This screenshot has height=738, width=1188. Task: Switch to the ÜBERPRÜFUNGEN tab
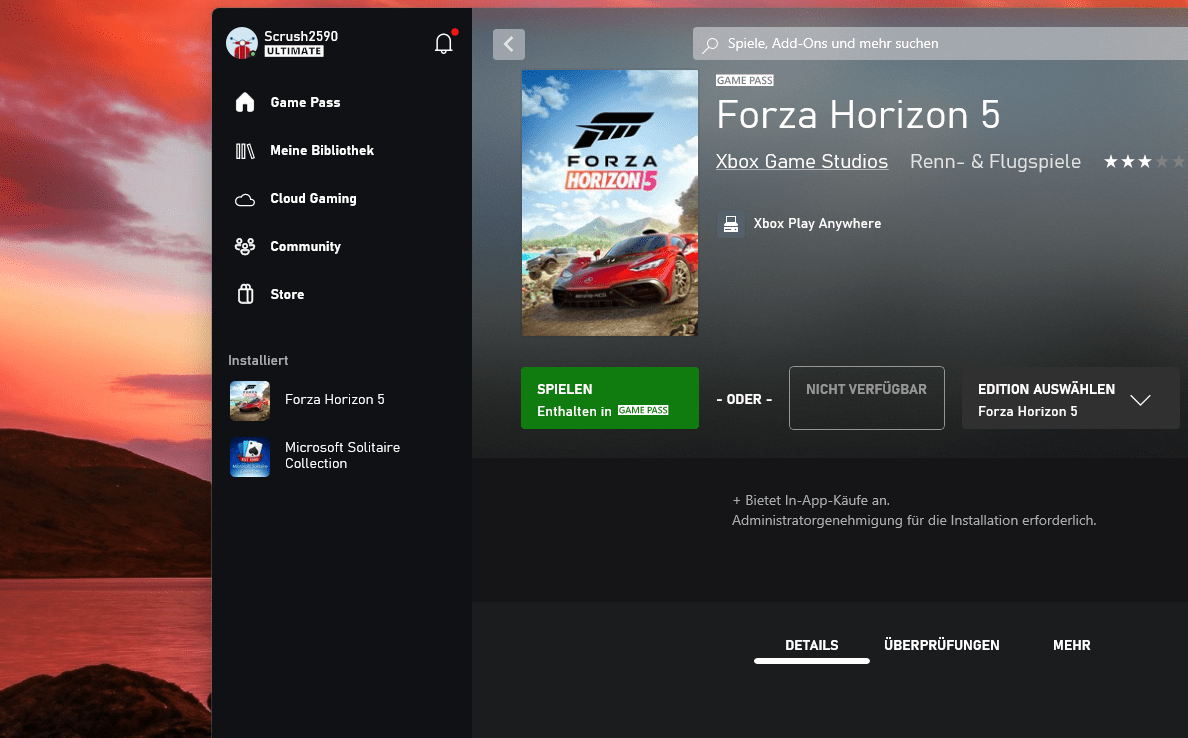(942, 646)
